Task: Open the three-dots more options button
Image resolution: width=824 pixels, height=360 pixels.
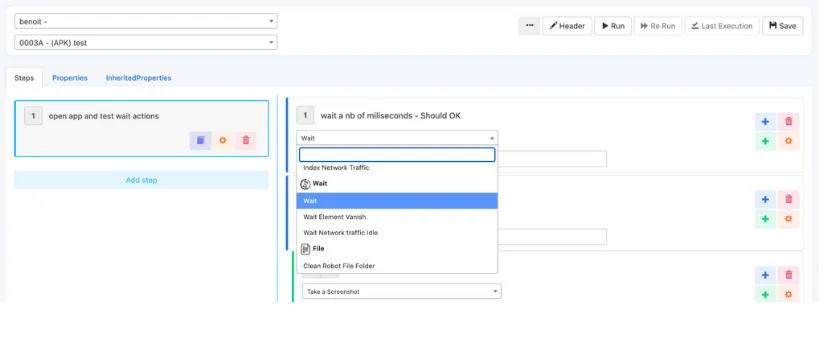Action: (x=529, y=26)
